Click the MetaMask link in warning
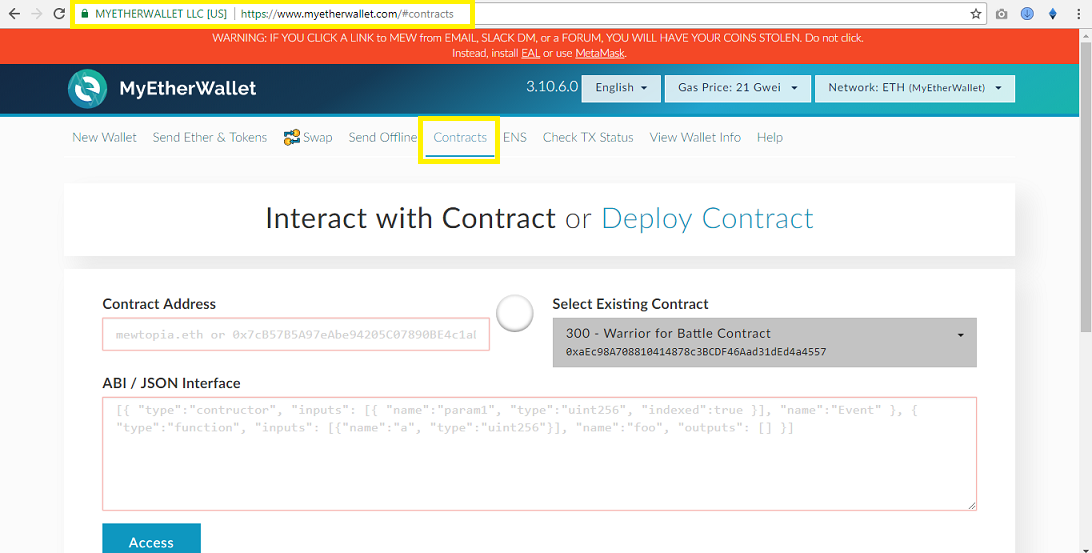 tap(600, 53)
